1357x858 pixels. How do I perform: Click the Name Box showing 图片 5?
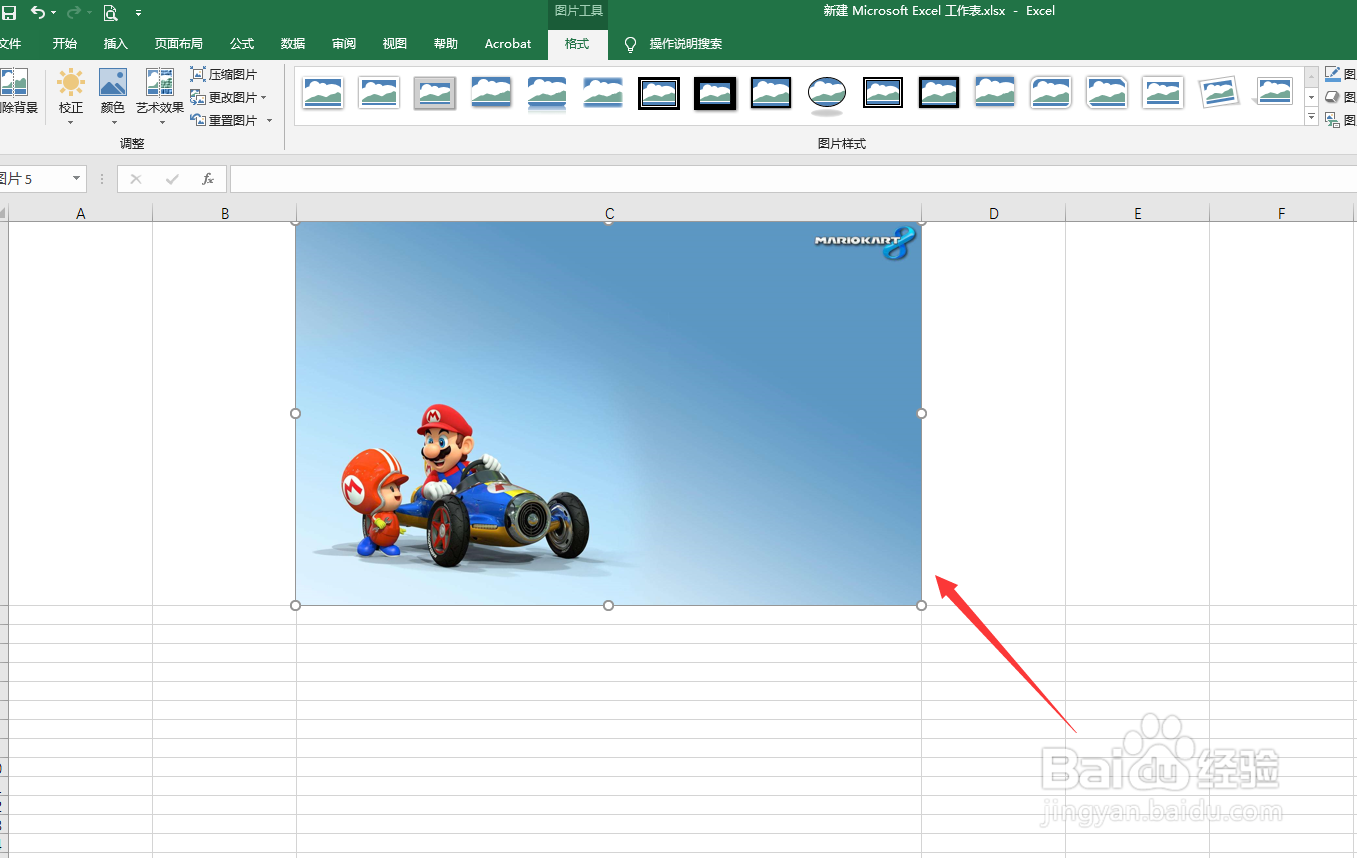(x=32, y=179)
